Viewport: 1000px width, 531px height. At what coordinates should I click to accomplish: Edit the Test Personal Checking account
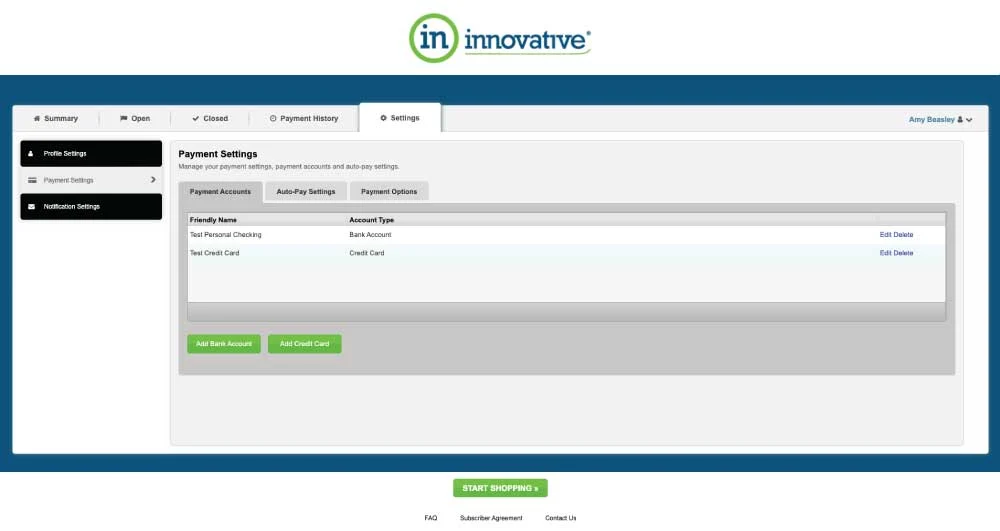pyautogui.click(x=885, y=235)
